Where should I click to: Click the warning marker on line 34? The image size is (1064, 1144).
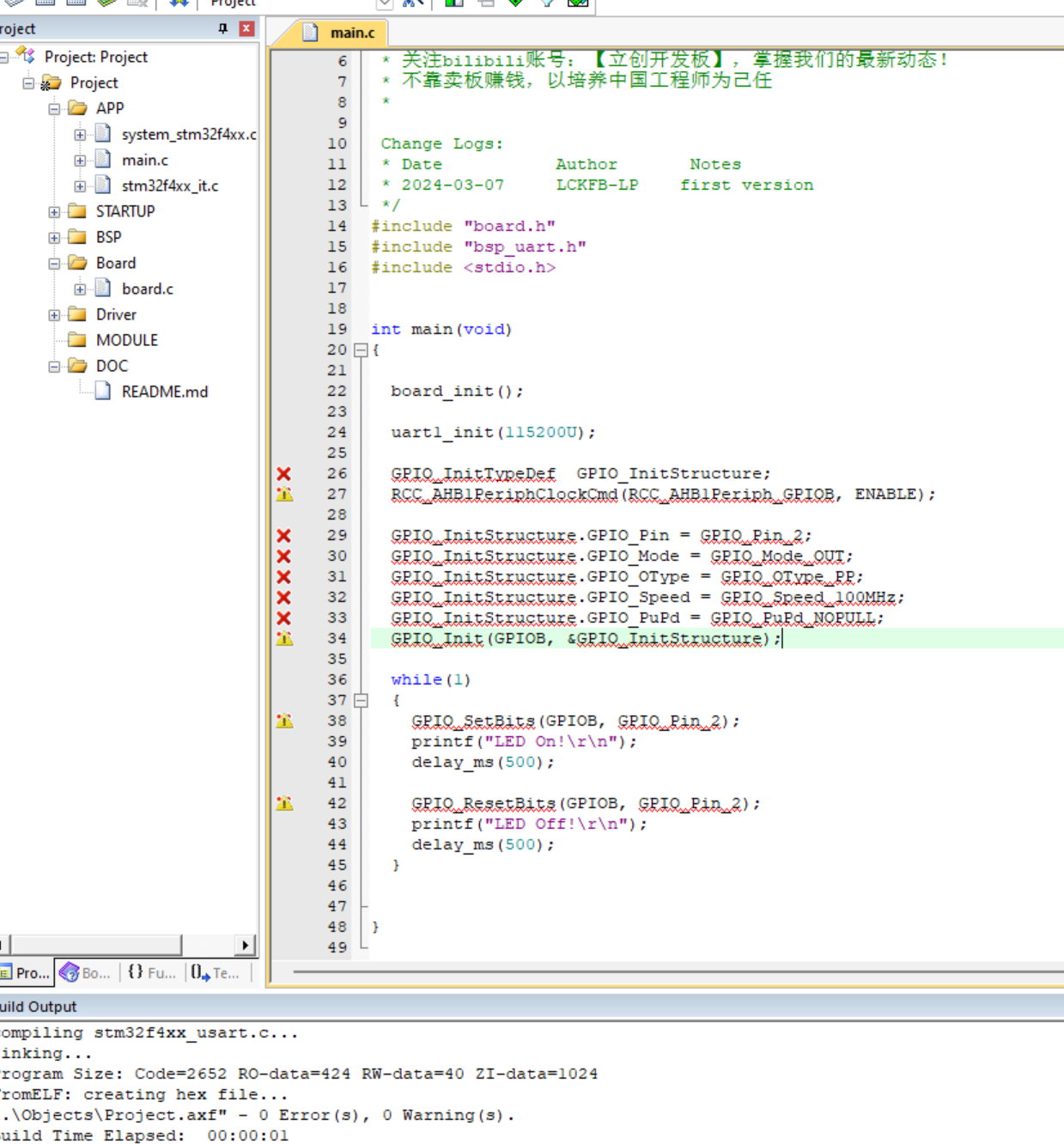coord(283,638)
